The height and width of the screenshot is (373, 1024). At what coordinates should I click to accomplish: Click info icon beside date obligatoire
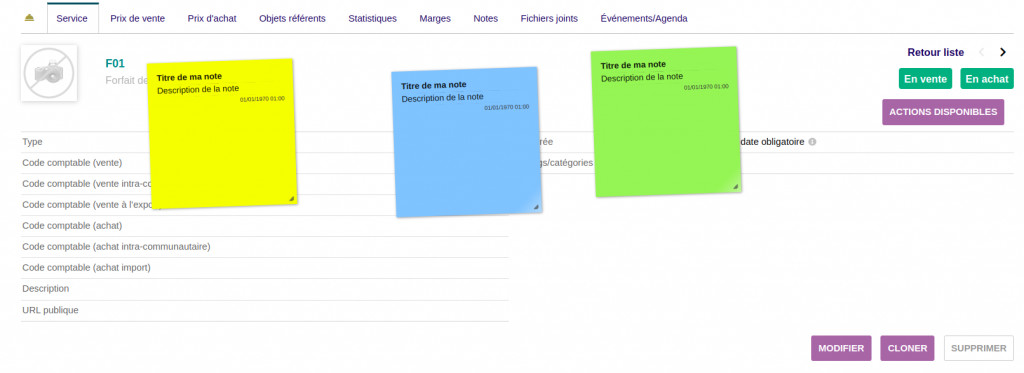click(812, 142)
